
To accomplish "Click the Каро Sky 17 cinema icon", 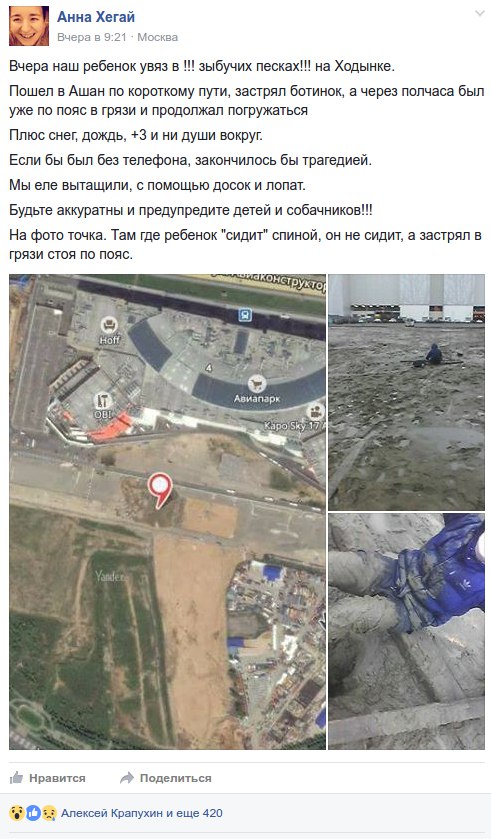I will coord(316,411).
